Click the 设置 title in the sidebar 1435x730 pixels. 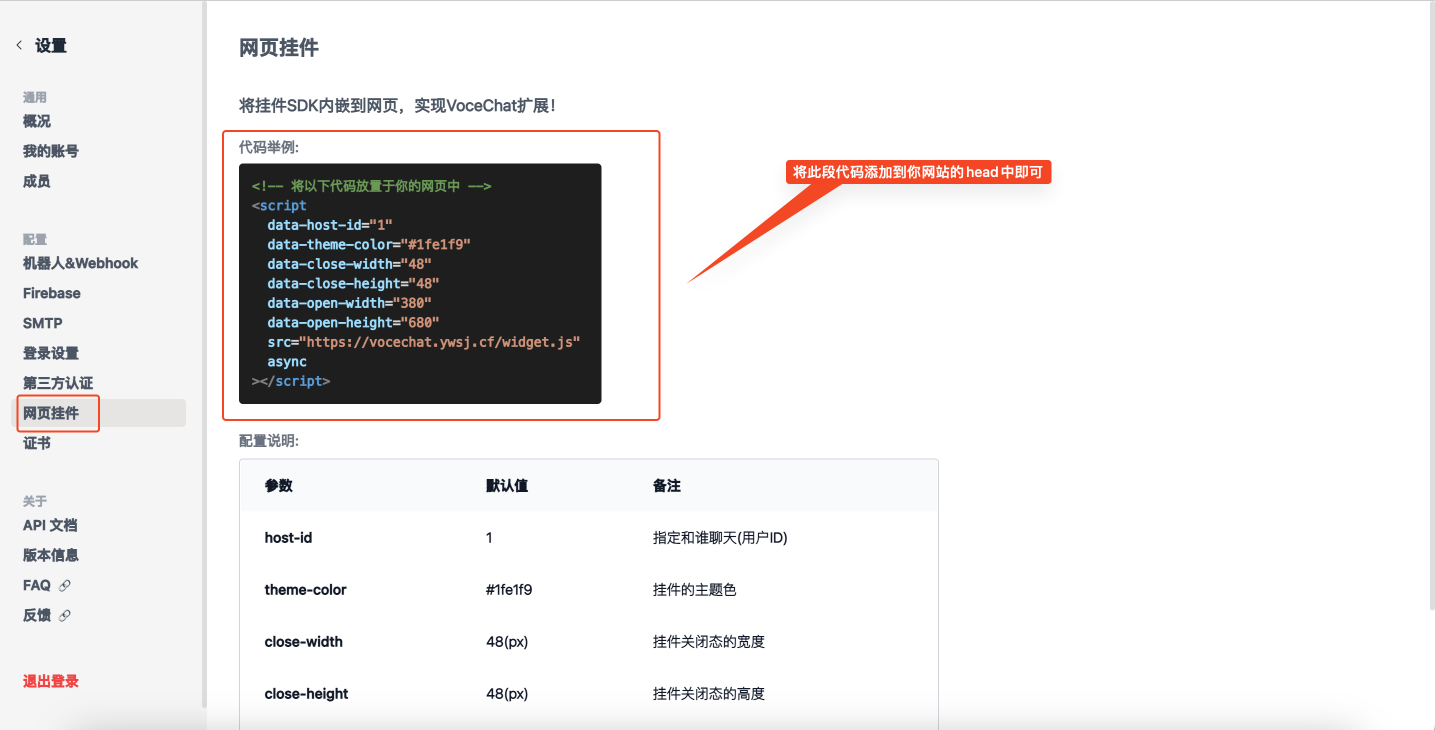coord(51,46)
